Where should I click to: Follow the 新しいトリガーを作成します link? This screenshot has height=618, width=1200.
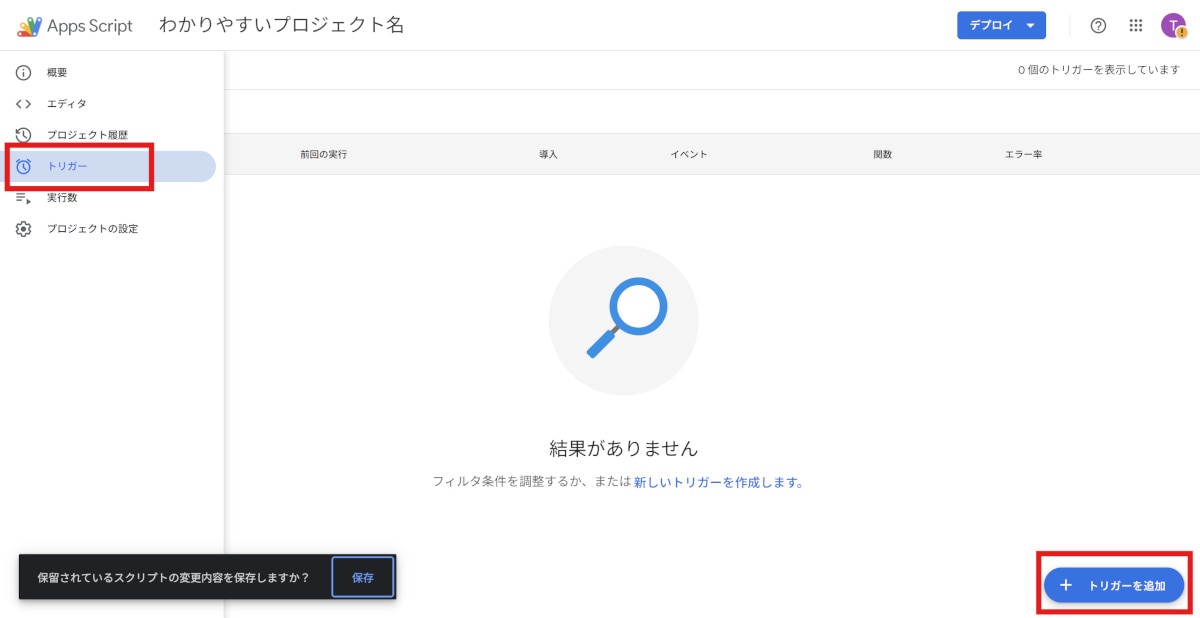tap(718, 482)
